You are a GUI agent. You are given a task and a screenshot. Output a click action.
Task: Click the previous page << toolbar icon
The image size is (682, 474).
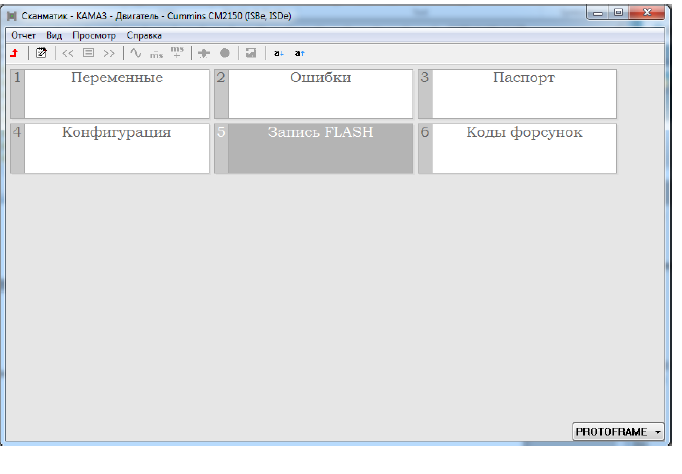pyautogui.click(x=67, y=53)
